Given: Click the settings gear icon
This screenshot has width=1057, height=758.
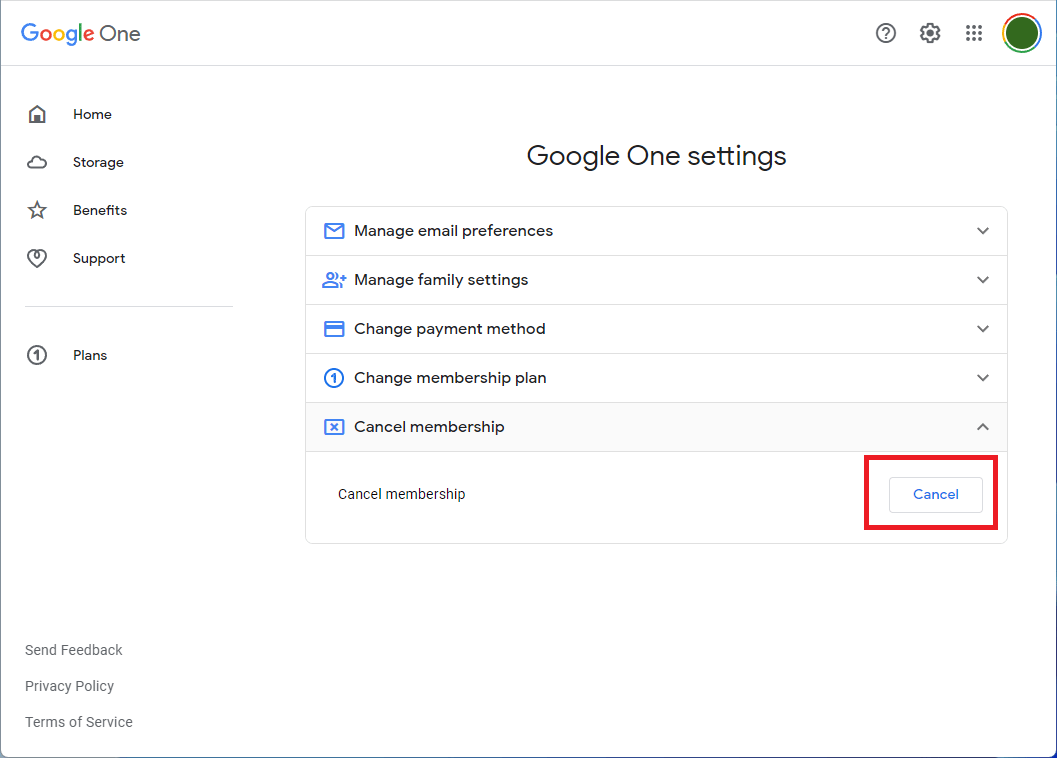Looking at the screenshot, I should tap(930, 32).
